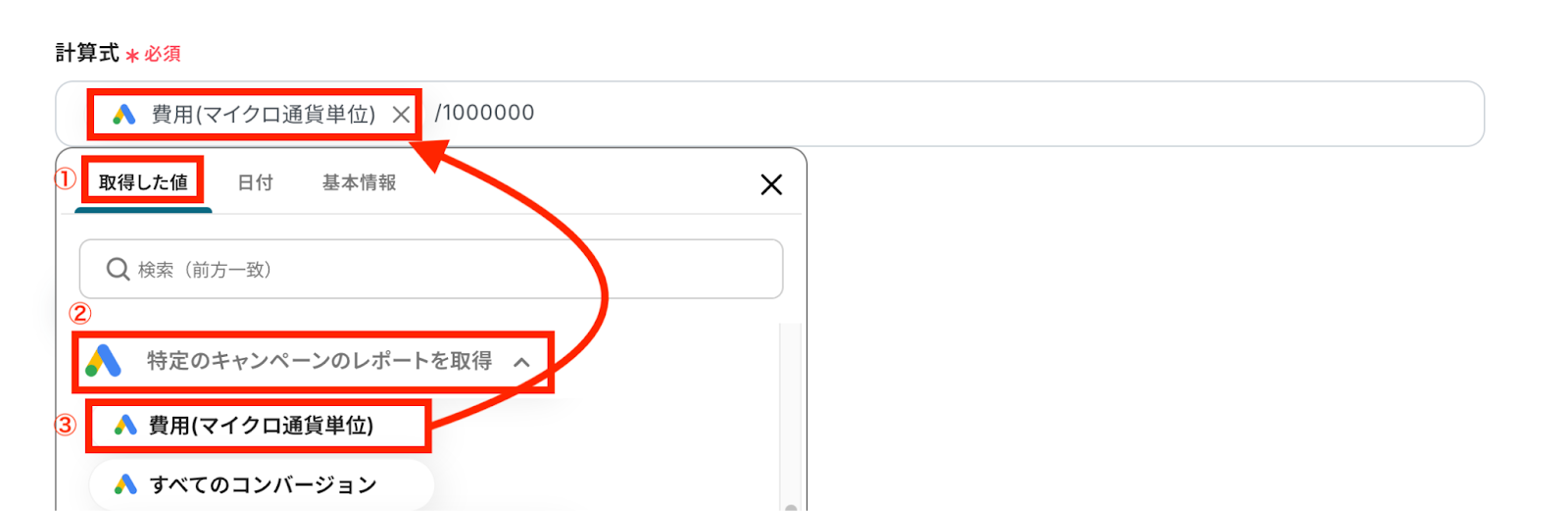Click into the 検索(前方一致) search box
Viewport: 1568px width, 511px height.
point(431,269)
